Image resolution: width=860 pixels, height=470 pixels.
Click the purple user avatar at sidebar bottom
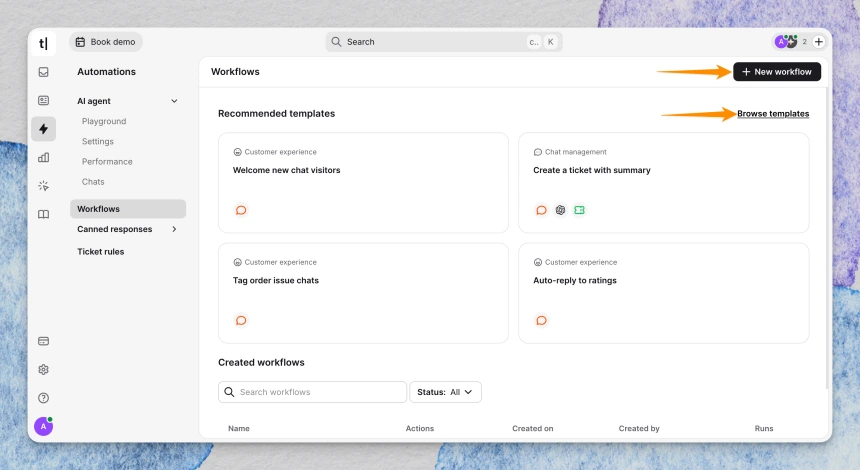click(x=43, y=426)
